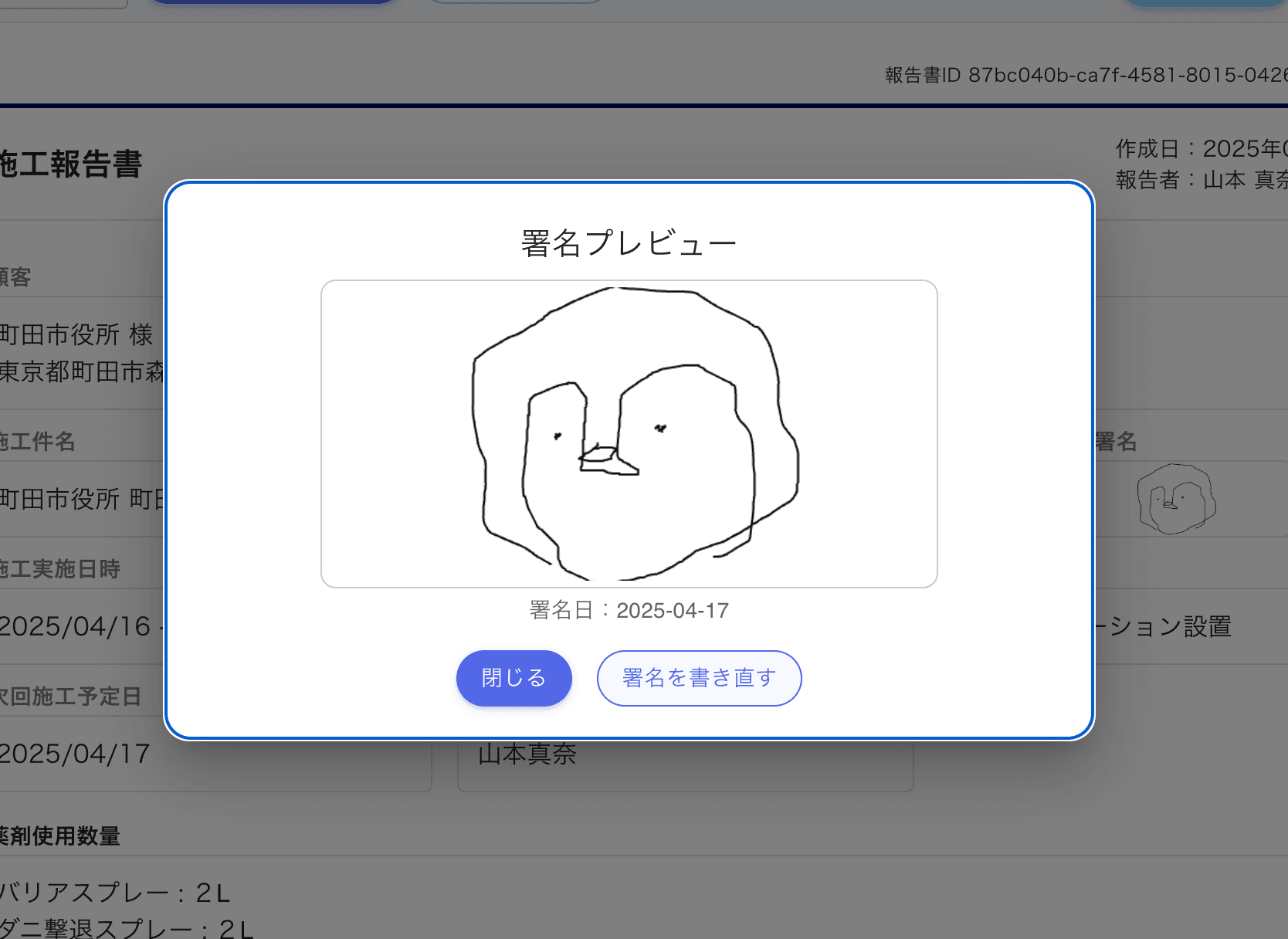Screen dimensions: 1288x939
Task: Click the バリアスプレー：2L quantity entry
Action: pyautogui.click(x=114, y=893)
